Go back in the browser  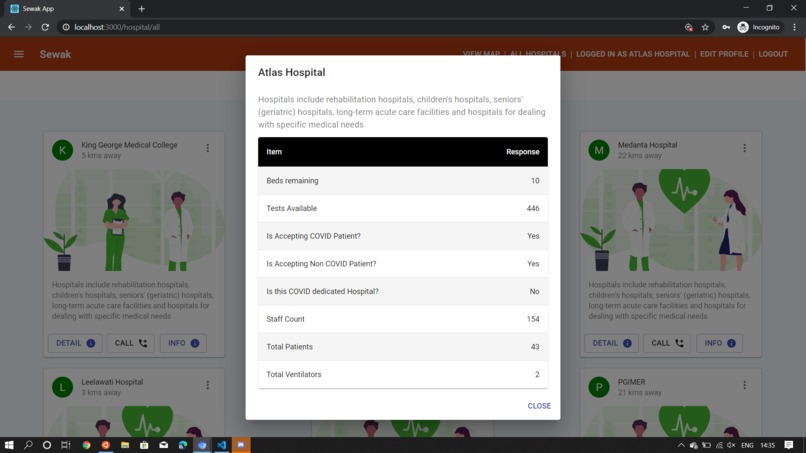pos(11,27)
